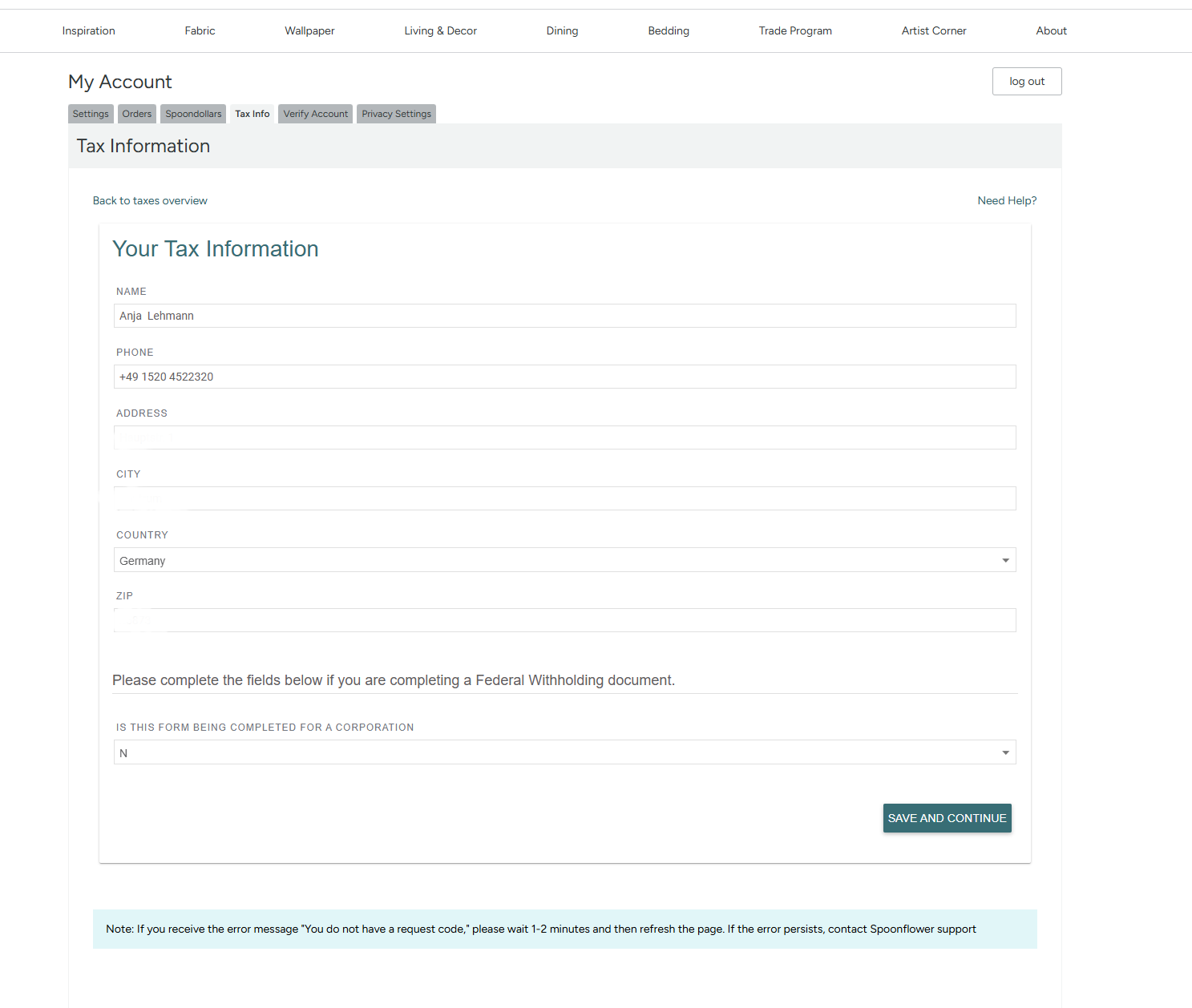This screenshot has width=1192, height=1008.
Task: Go to the Spoondollars tab
Action: [x=193, y=114]
